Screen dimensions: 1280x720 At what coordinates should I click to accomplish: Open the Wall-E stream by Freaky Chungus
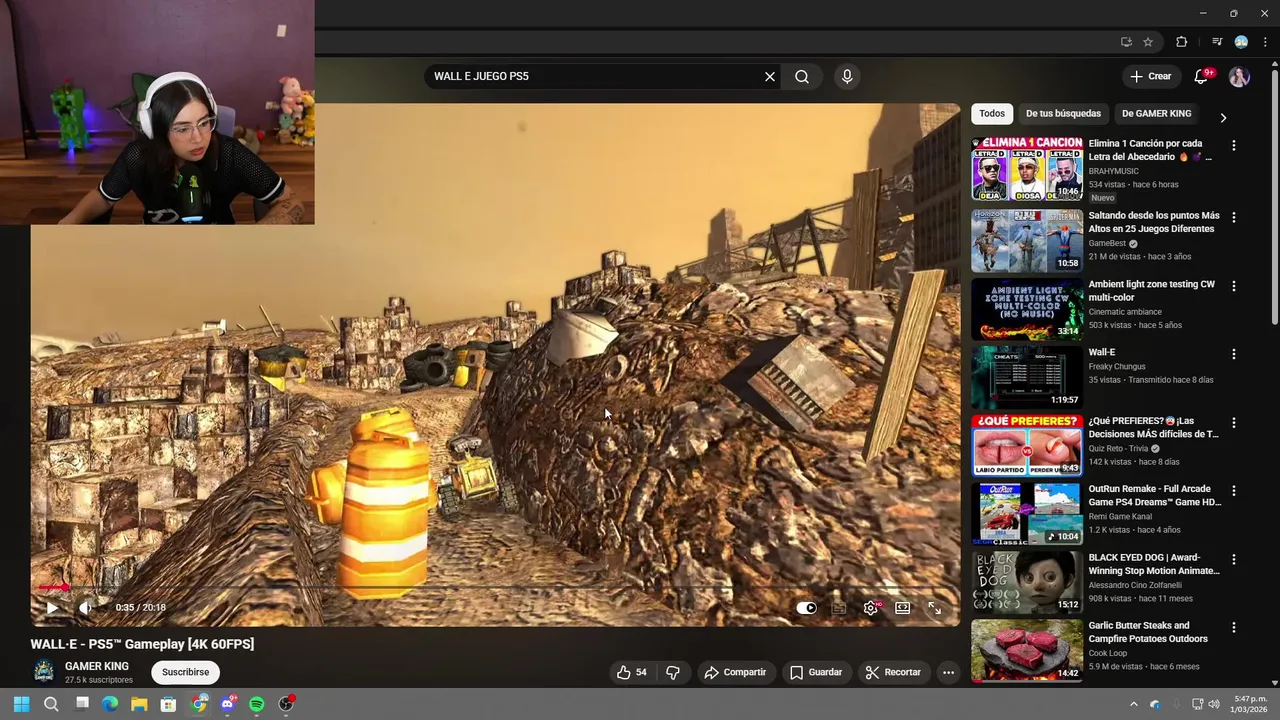pos(1027,377)
